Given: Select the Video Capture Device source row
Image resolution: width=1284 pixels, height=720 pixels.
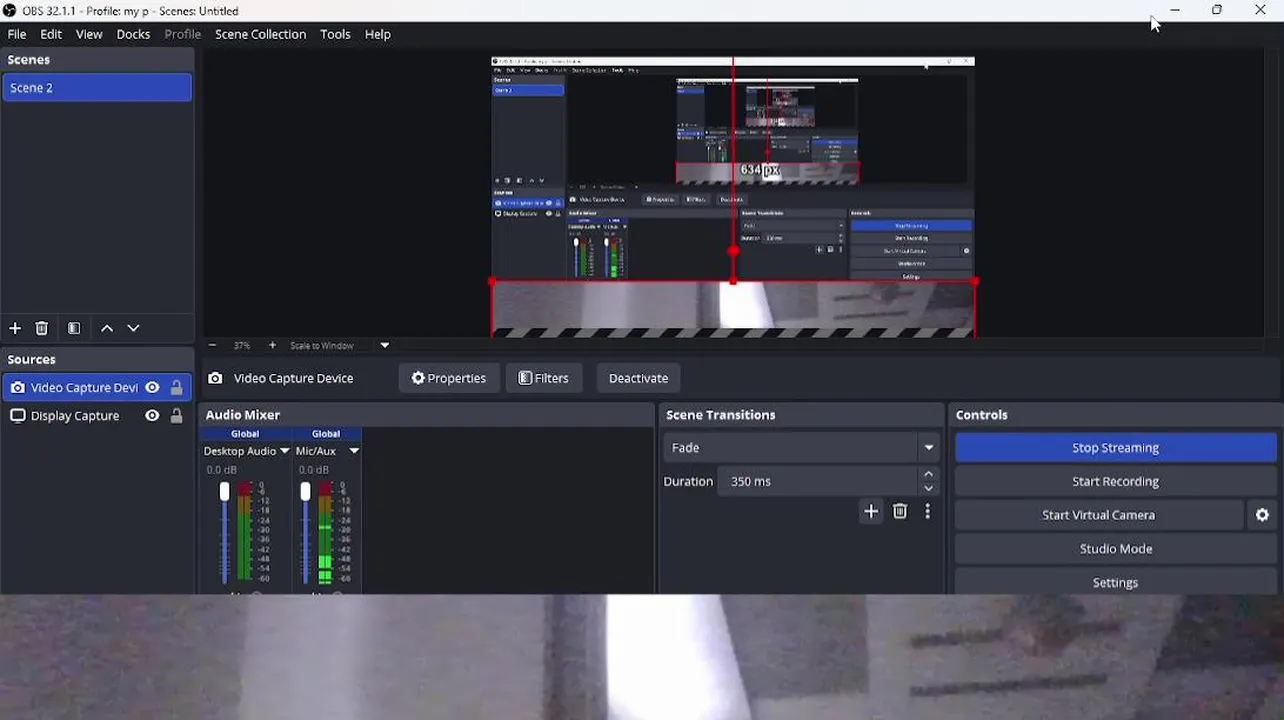Looking at the screenshot, I should tap(96, 387).
